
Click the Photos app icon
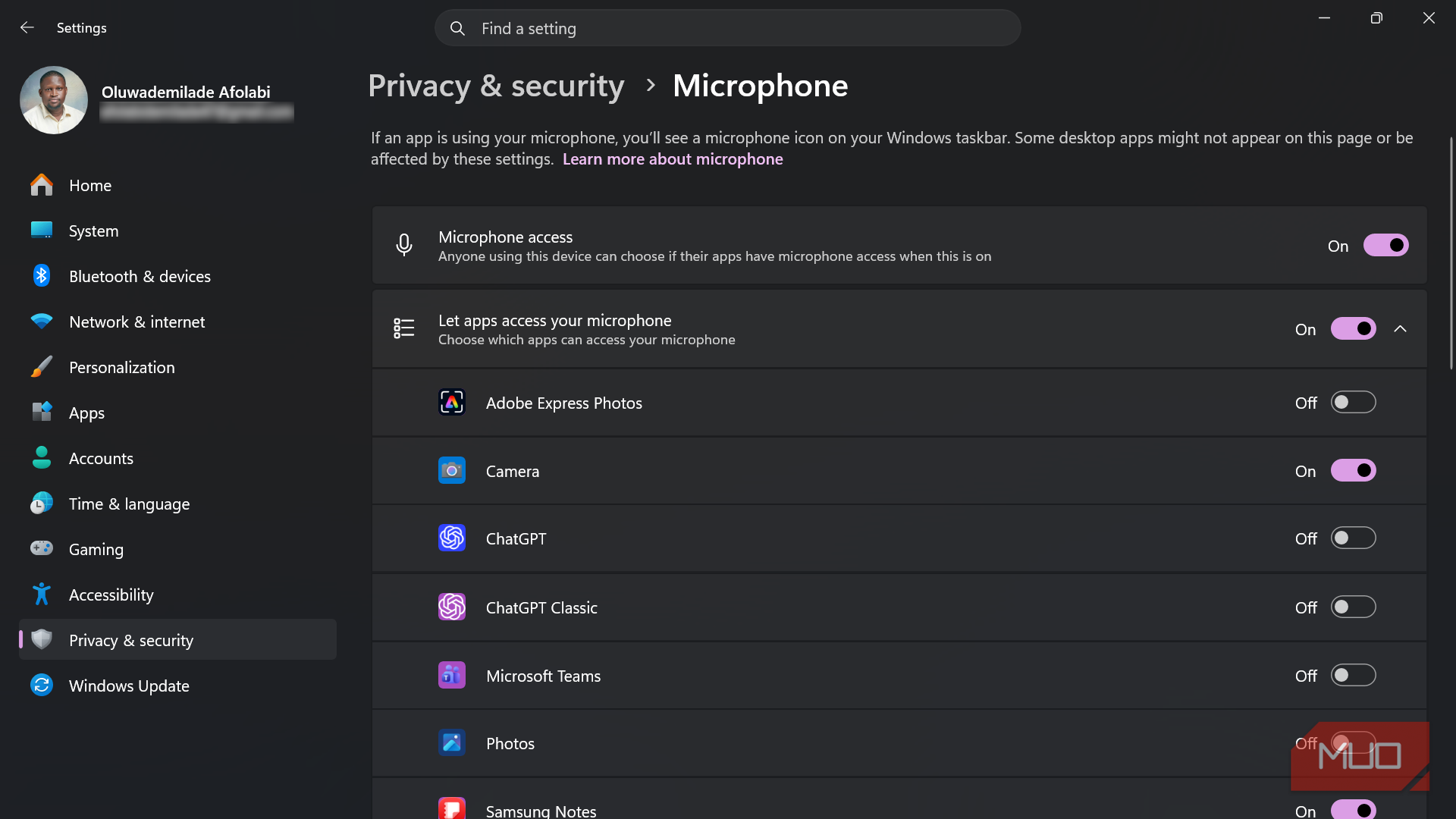[x=452, y=743]
